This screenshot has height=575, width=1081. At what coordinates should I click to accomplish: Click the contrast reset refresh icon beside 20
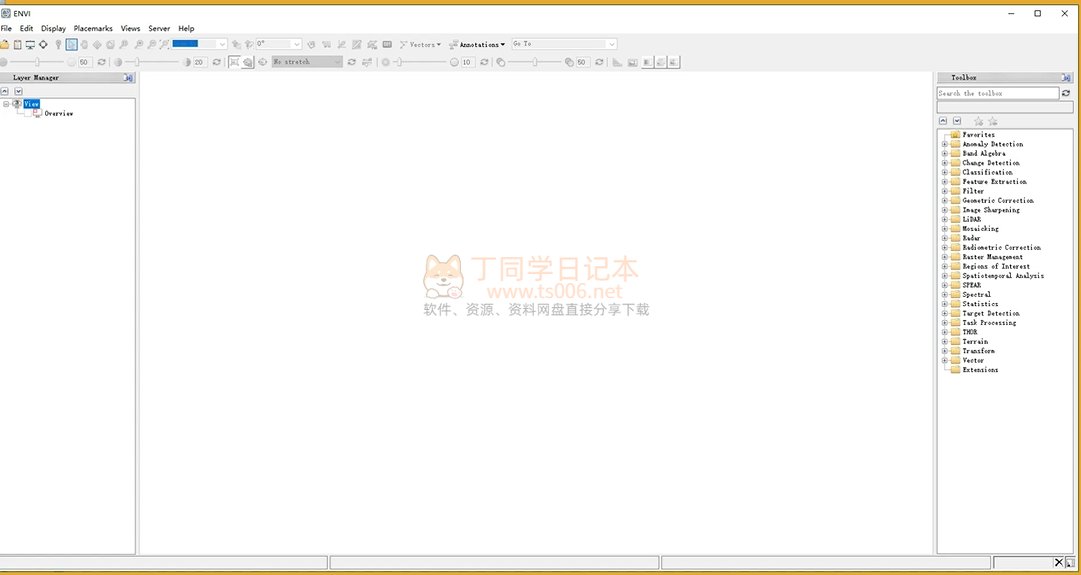click(x=216, y=62)
